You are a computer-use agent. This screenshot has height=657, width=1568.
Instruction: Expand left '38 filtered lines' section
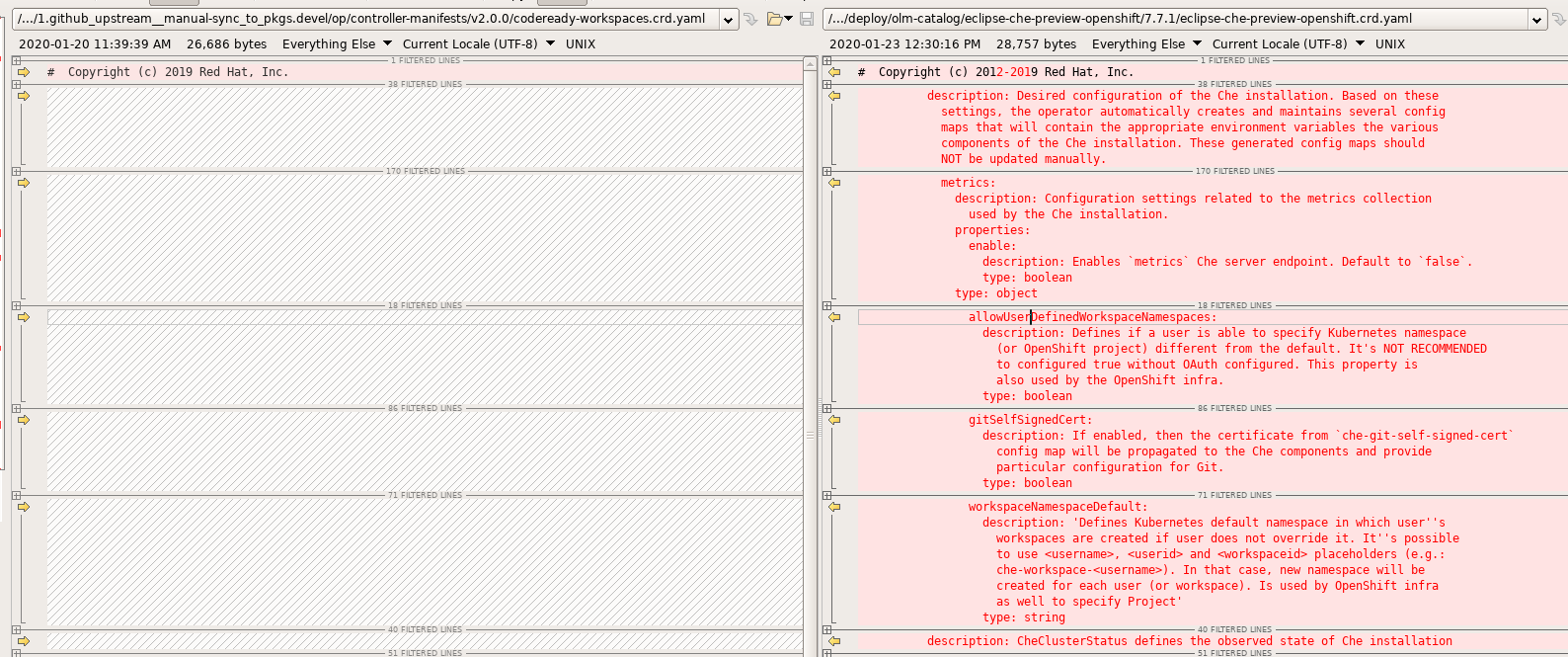coord(16,84)
